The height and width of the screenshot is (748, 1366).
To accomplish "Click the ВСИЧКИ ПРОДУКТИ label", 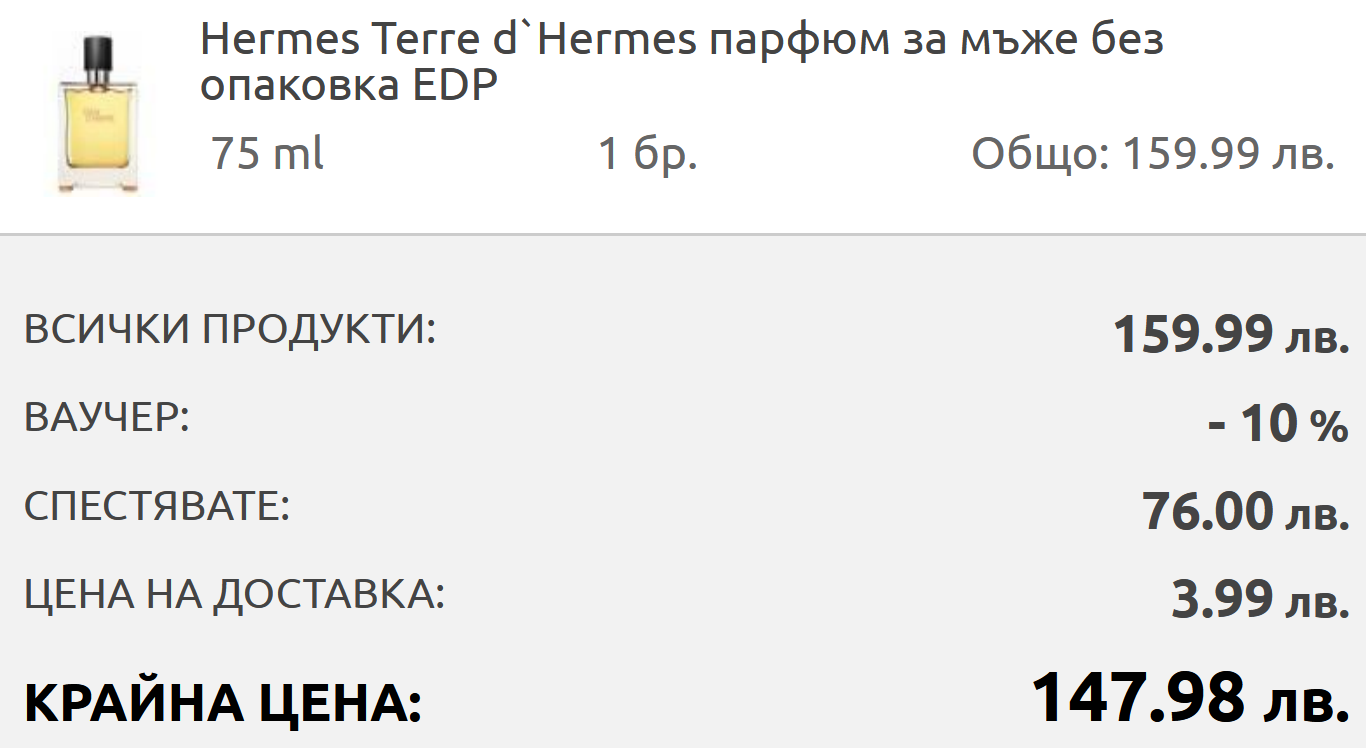I will 230,329.
